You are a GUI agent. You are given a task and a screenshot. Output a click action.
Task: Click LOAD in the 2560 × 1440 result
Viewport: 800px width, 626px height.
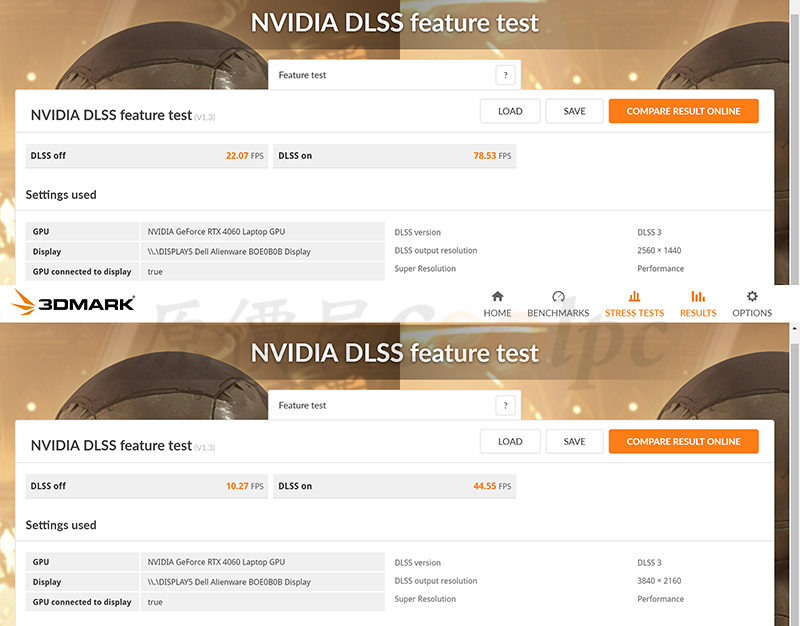point(510,111)
